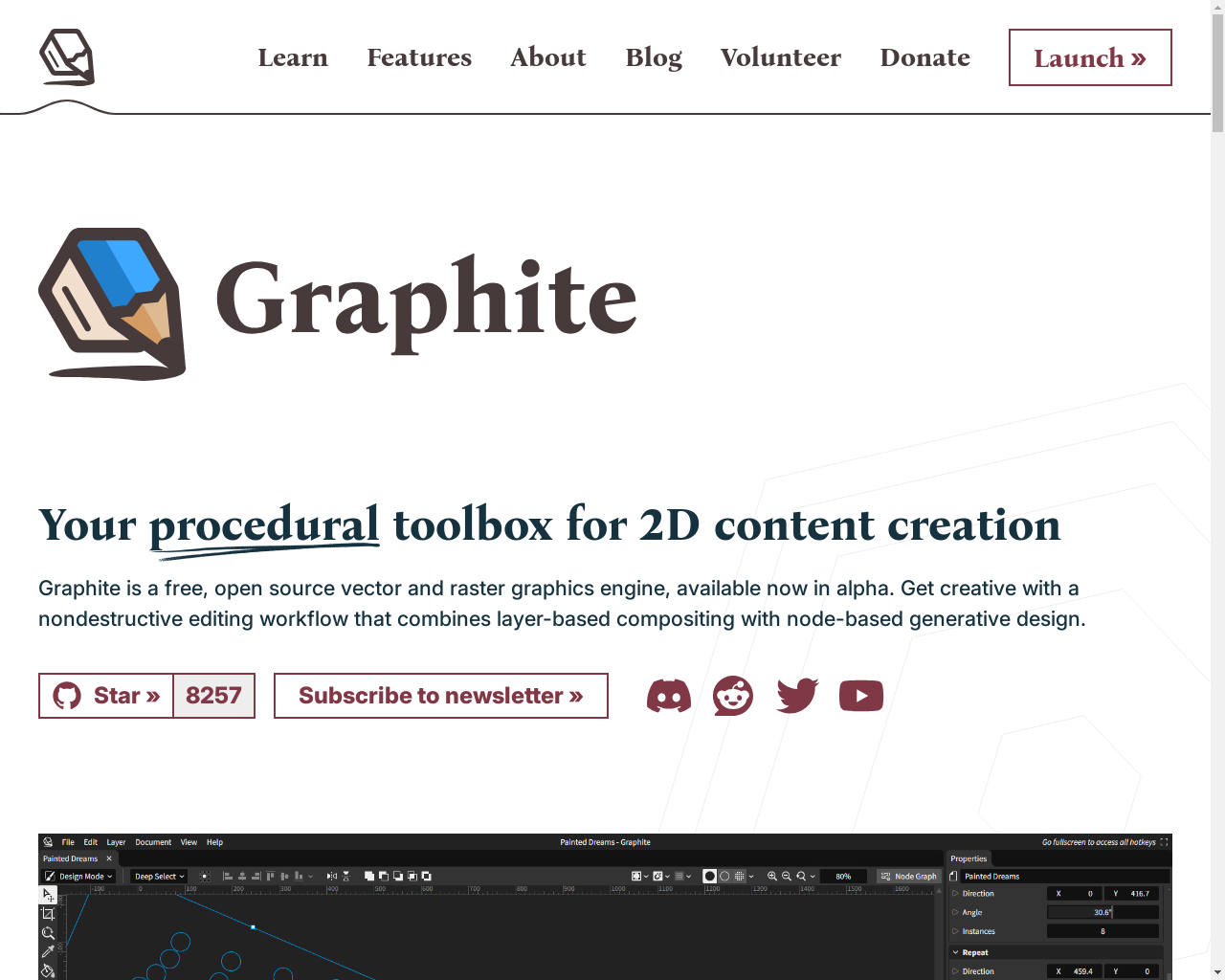
Task: Select the Artboard crop tool in the app screenshot
Action: [48, 914]
